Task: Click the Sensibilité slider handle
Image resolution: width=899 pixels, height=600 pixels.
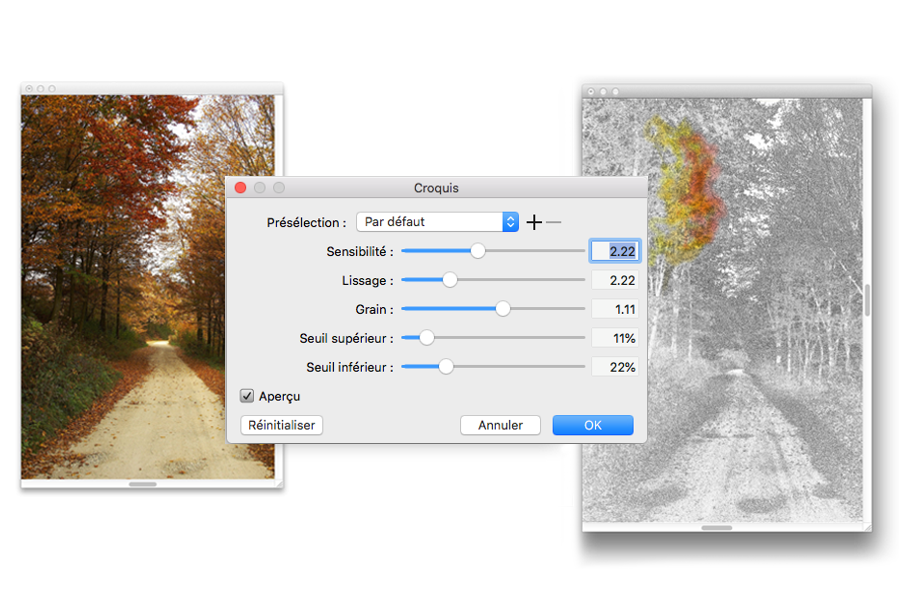Action: 478,251
